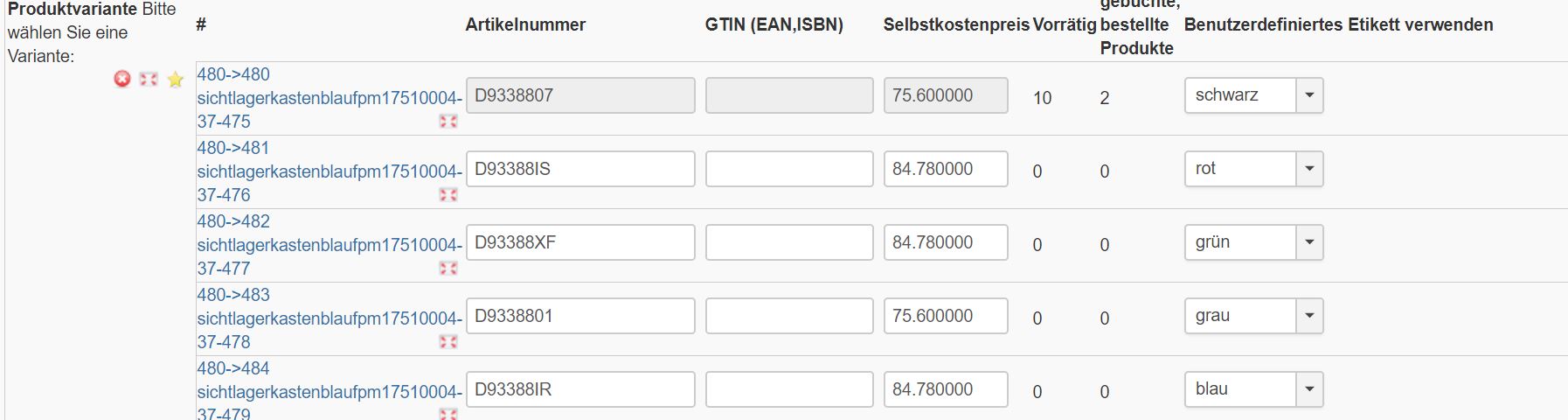Open variant link 480->481
The image size is (1568, 420).
(x=233, y=148)
